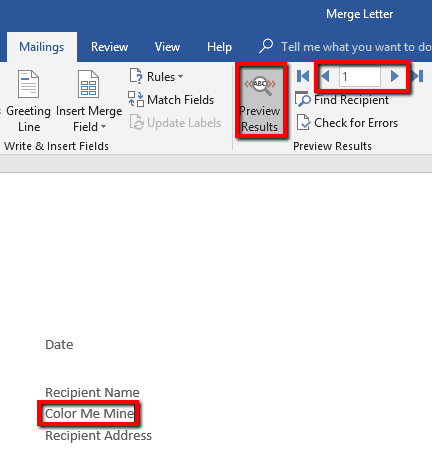Image resolution: width=432 pixels, height=461 pixels.
Task: Click the Find Recipient button
Action: coord(342,100)
